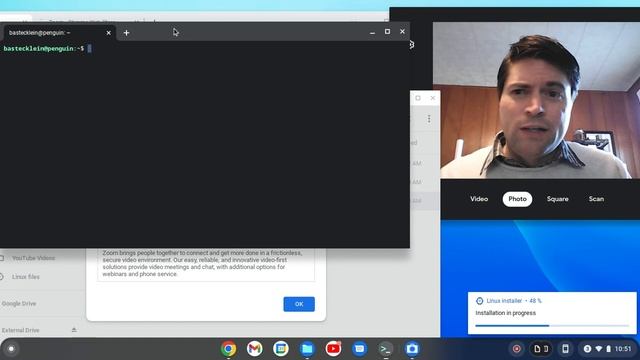Select Photo mode in Camera
640x360 pixels.
(517, 199)
